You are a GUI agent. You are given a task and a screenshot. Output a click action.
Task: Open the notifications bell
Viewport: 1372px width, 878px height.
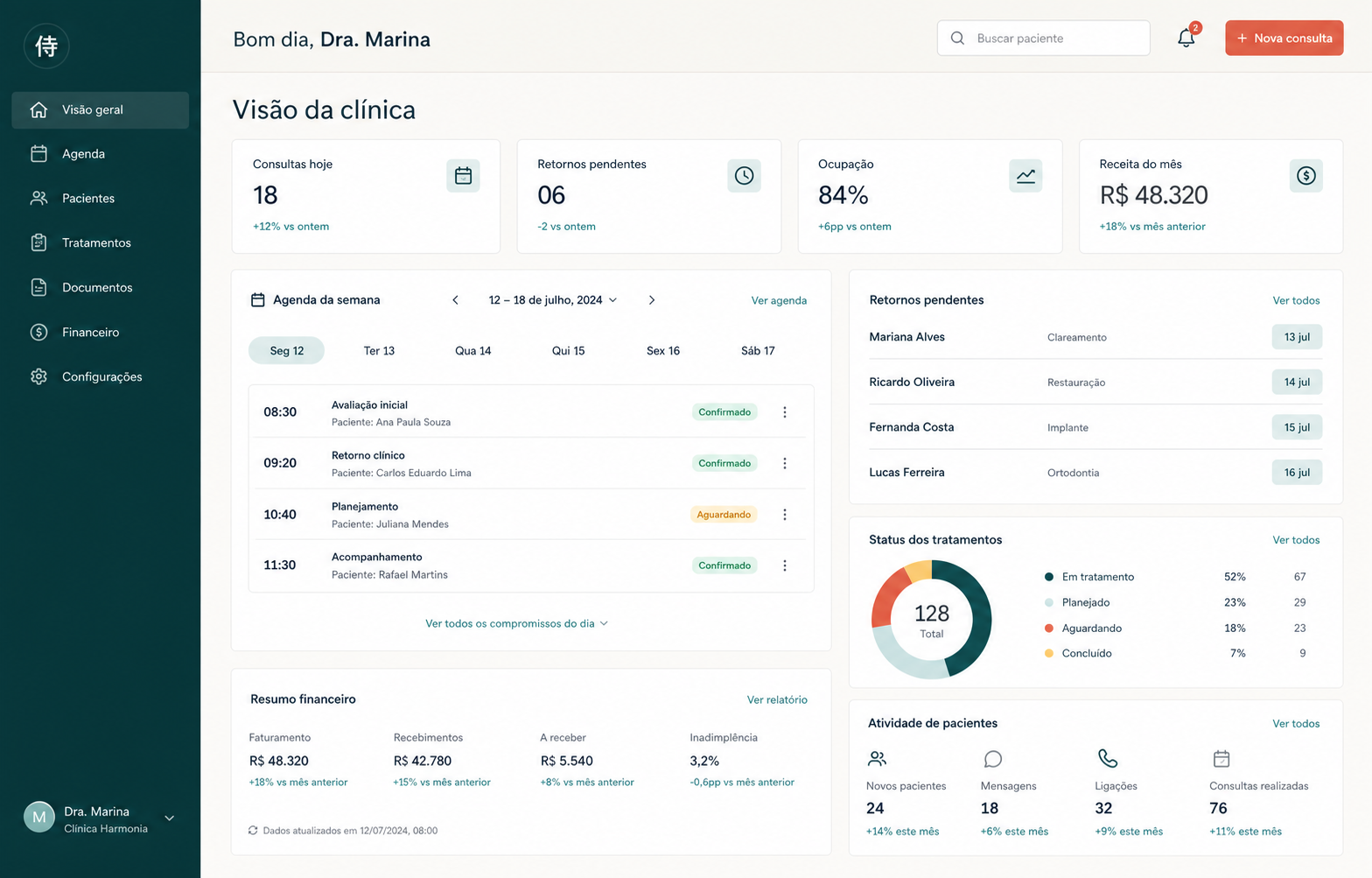(x=1186, y=38)
